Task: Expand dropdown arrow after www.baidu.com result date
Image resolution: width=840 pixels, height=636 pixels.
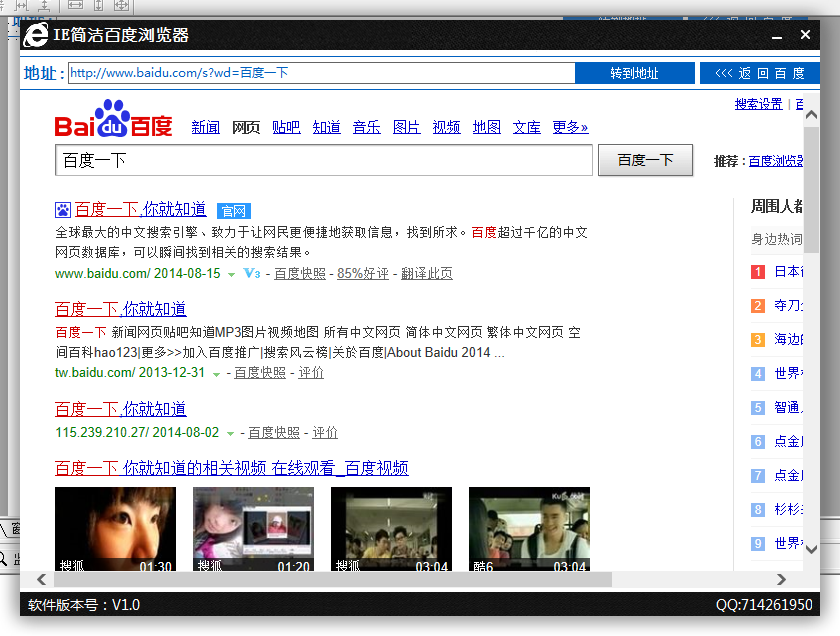Action: coord(231,274)
